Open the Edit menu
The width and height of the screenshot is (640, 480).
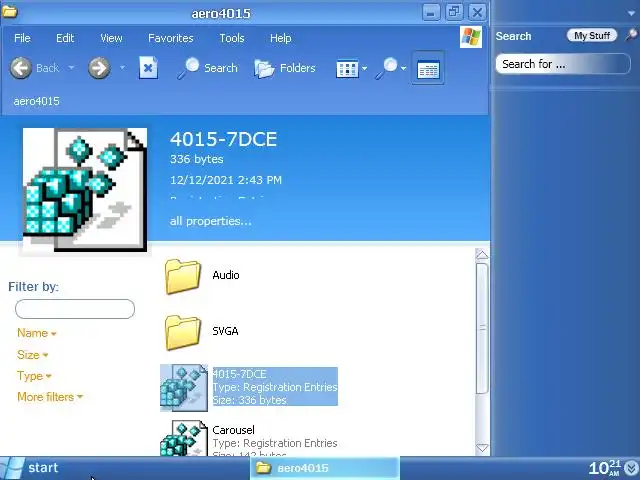65,38
